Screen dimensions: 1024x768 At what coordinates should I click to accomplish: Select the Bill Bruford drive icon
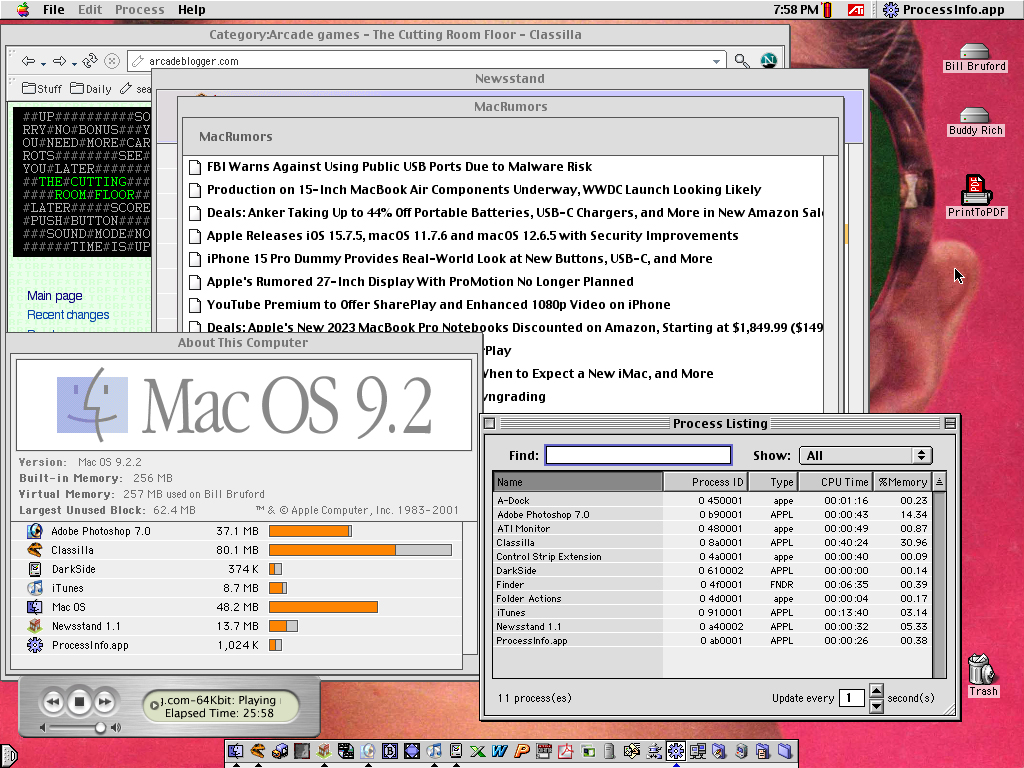click(975, 58)
